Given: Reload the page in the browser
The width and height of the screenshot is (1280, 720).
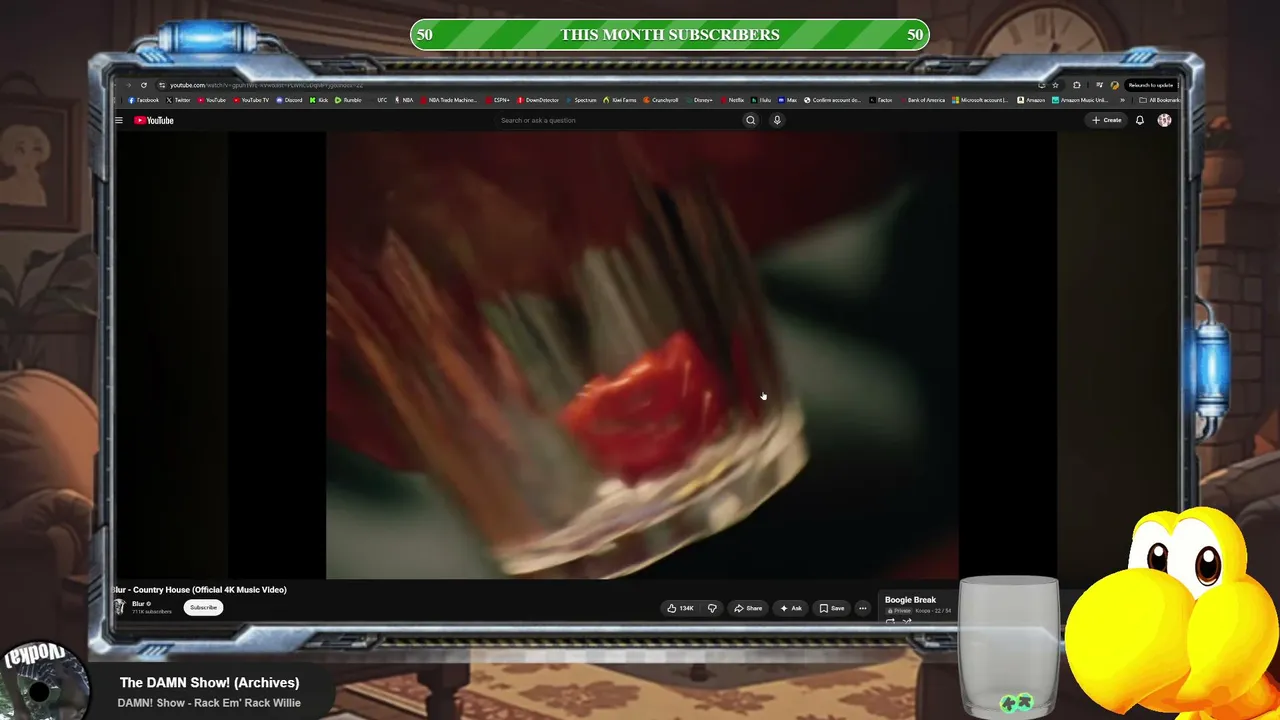Looking at the screenshot, I should [x=144, y=85].
